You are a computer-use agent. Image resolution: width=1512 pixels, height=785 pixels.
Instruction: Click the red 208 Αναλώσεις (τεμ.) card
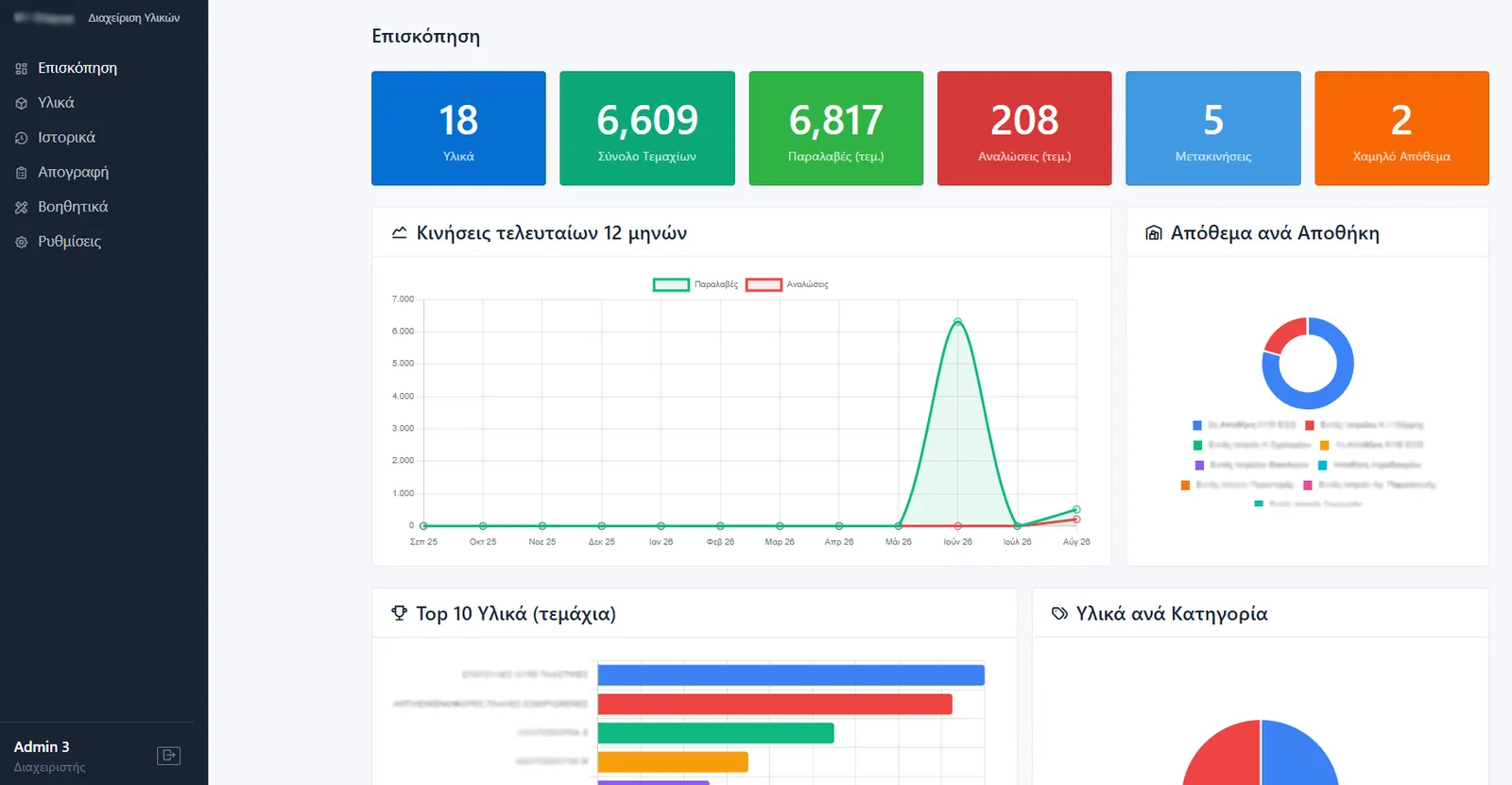[1024, 128]
